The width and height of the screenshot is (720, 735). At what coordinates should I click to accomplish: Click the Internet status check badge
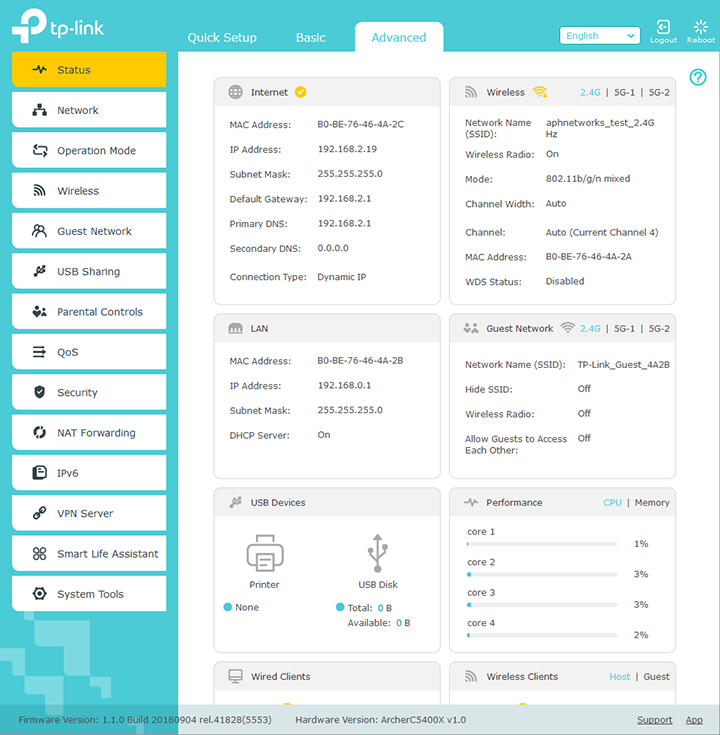[x=301, y=92]
